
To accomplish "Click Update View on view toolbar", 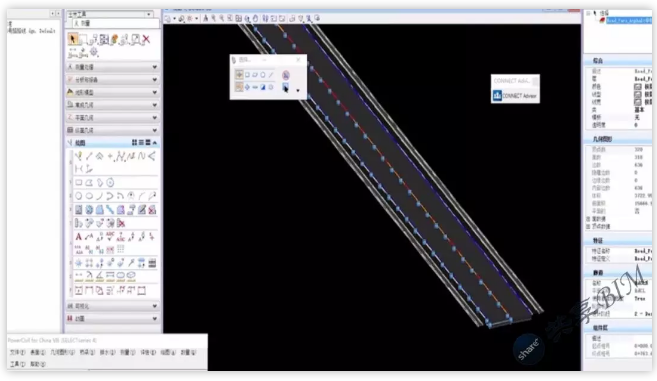I will [x=205, y=18].
